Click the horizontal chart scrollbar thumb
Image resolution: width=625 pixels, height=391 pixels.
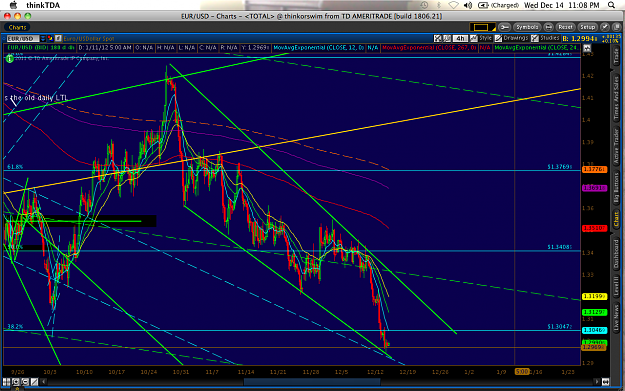[x=312, y=382]
